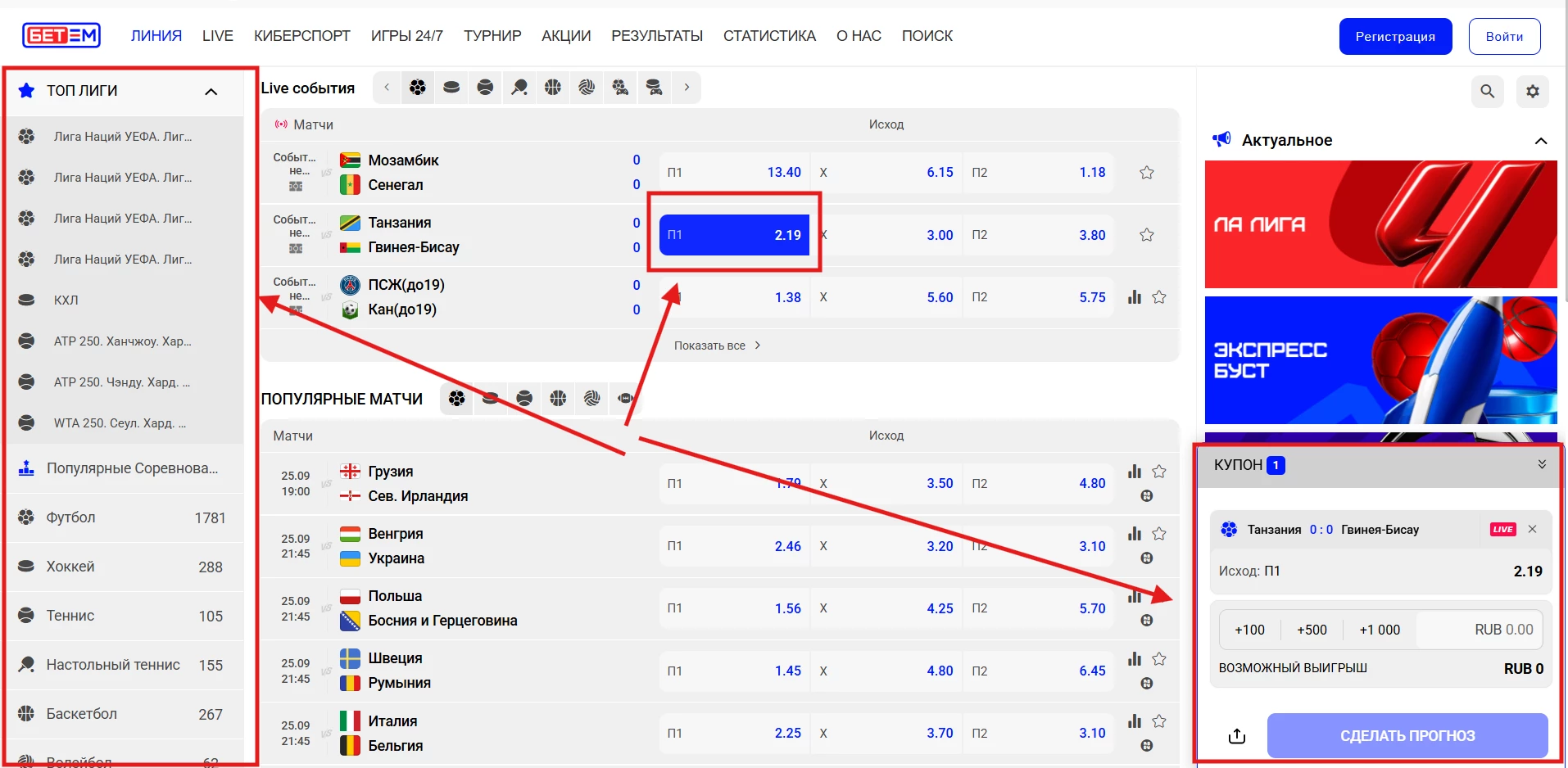The height and width of the screenshot is (768, 1568).
Task: Open the LIVE menu item
Action: pos(218,36)
